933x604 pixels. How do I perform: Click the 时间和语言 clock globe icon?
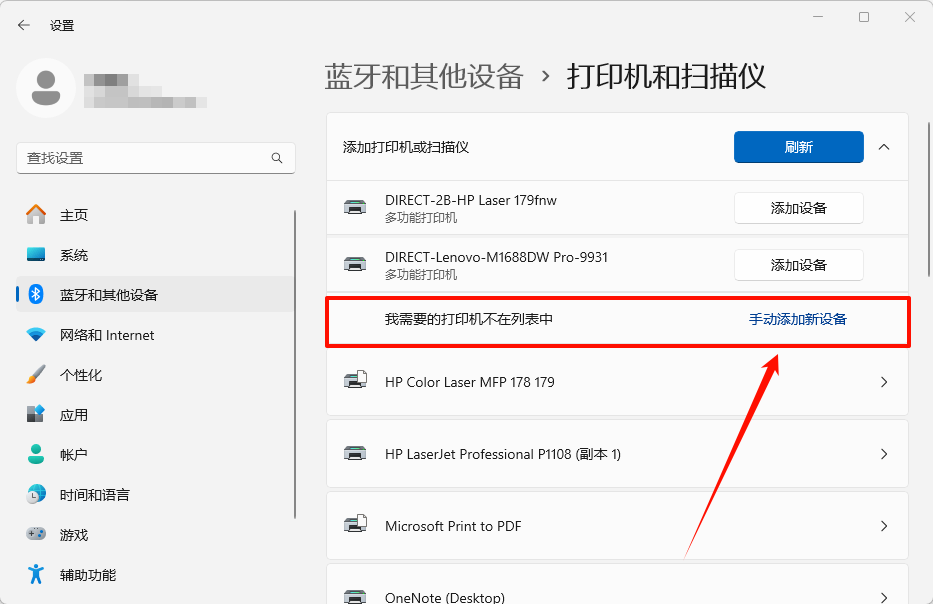pyautogui.click(x=36, y=495)
